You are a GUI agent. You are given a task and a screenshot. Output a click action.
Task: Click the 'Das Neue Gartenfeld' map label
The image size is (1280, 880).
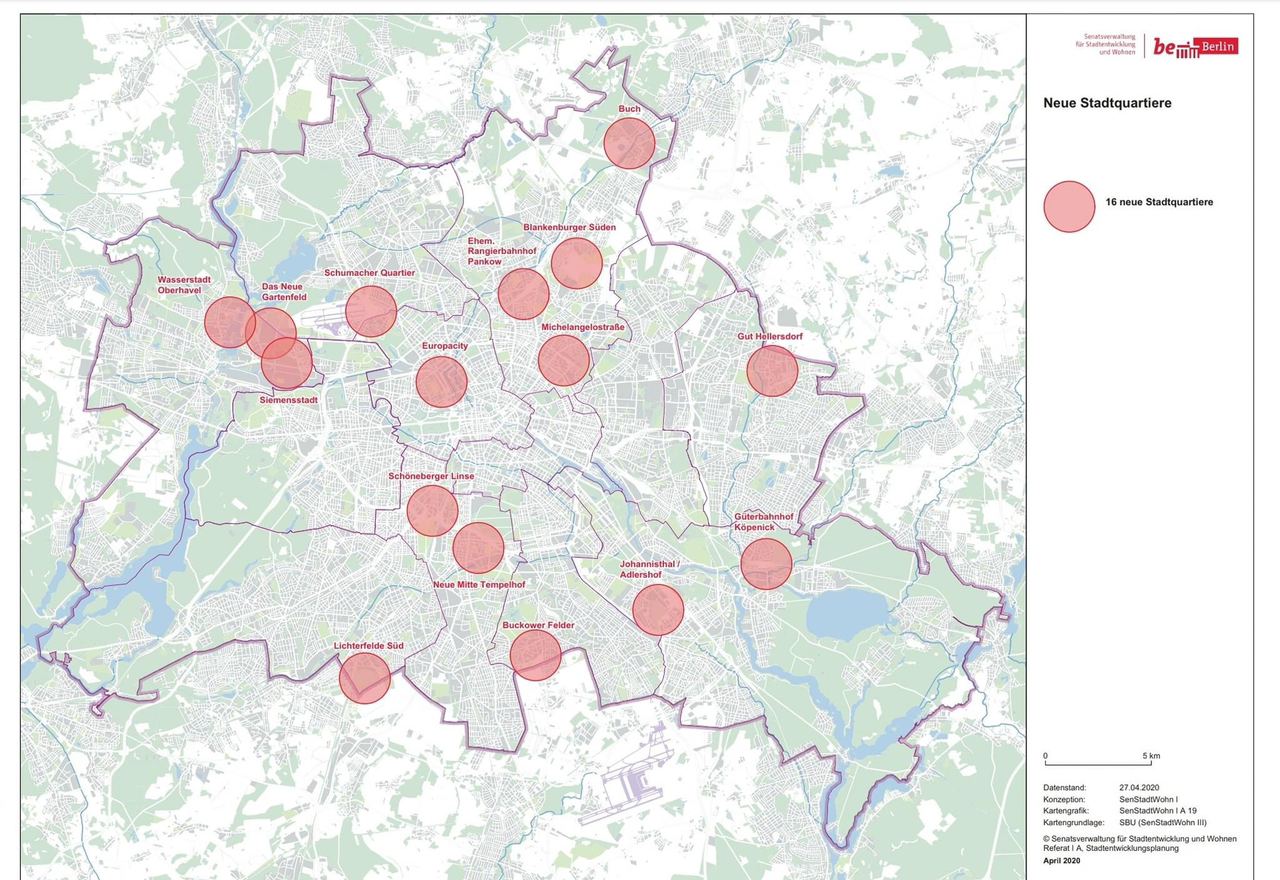(282, 292)
